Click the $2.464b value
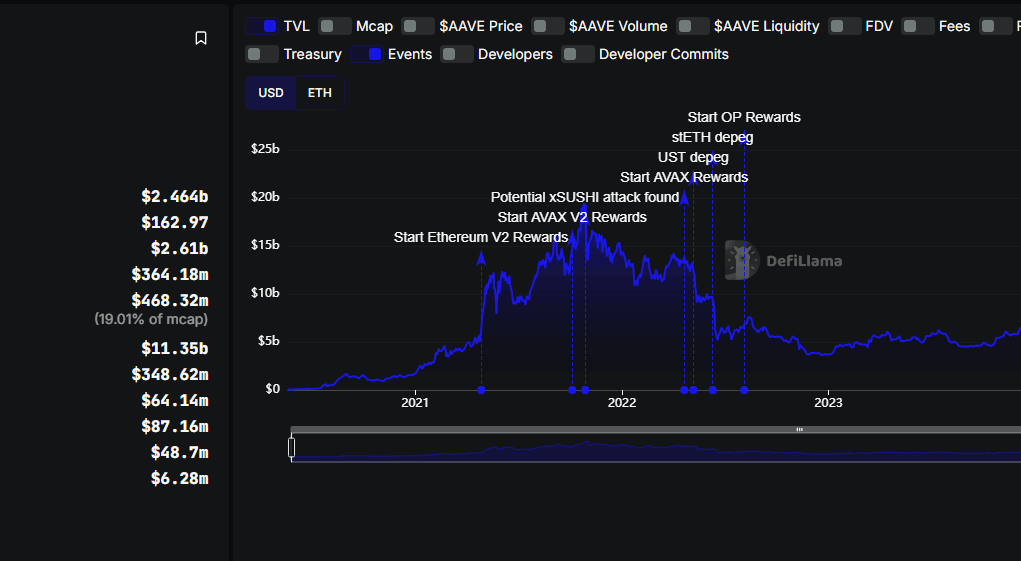Viewport: 1021px width, 561px height. (175, 197)
